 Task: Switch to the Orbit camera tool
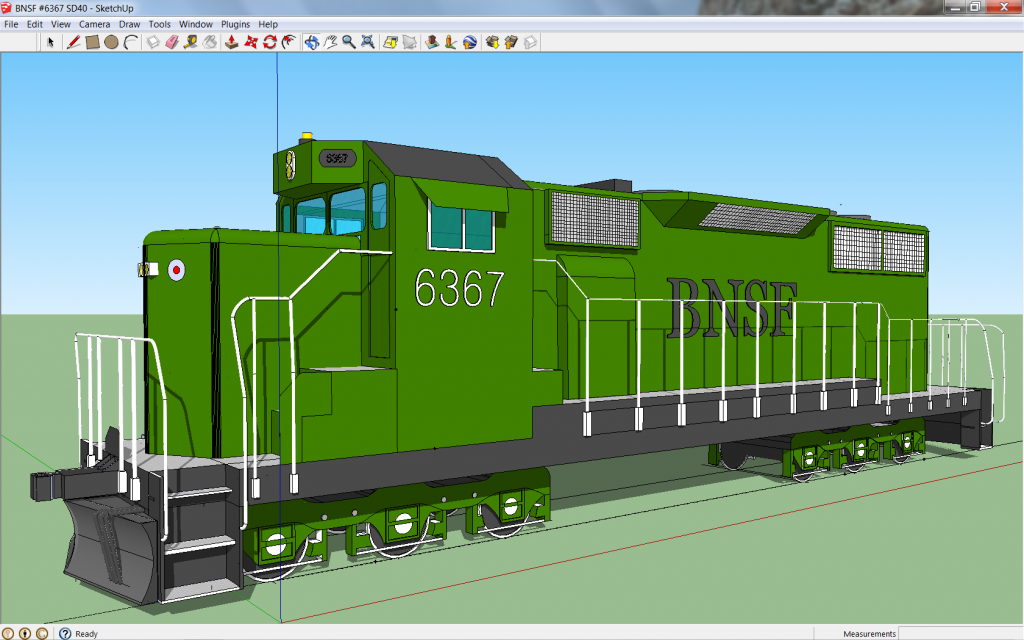(312, 42)
